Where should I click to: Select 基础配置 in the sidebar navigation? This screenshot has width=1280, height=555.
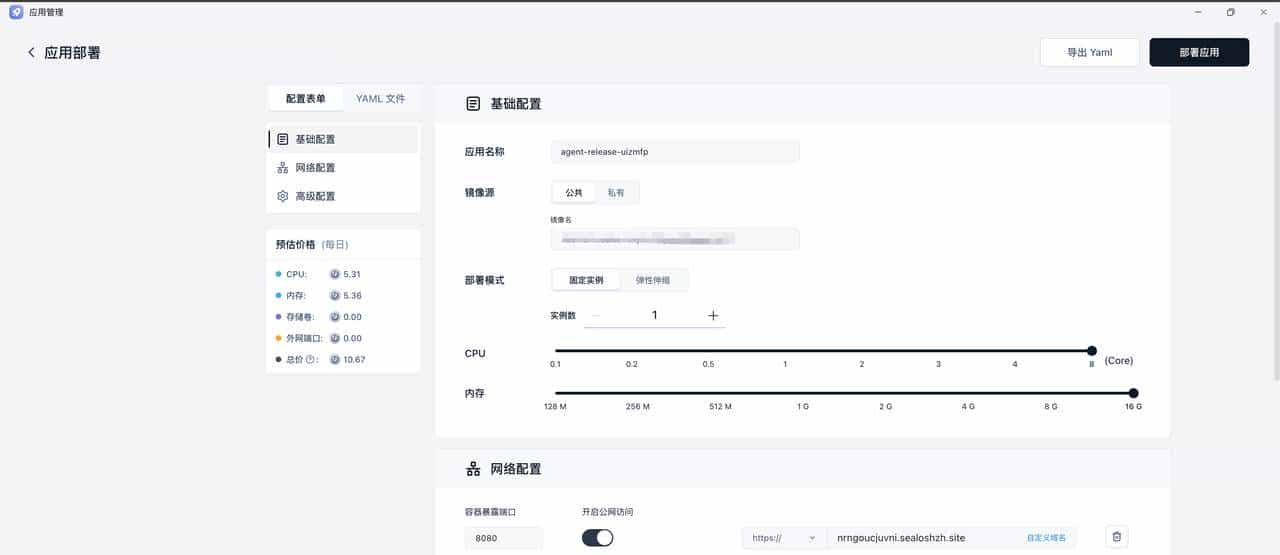point(344,139)
